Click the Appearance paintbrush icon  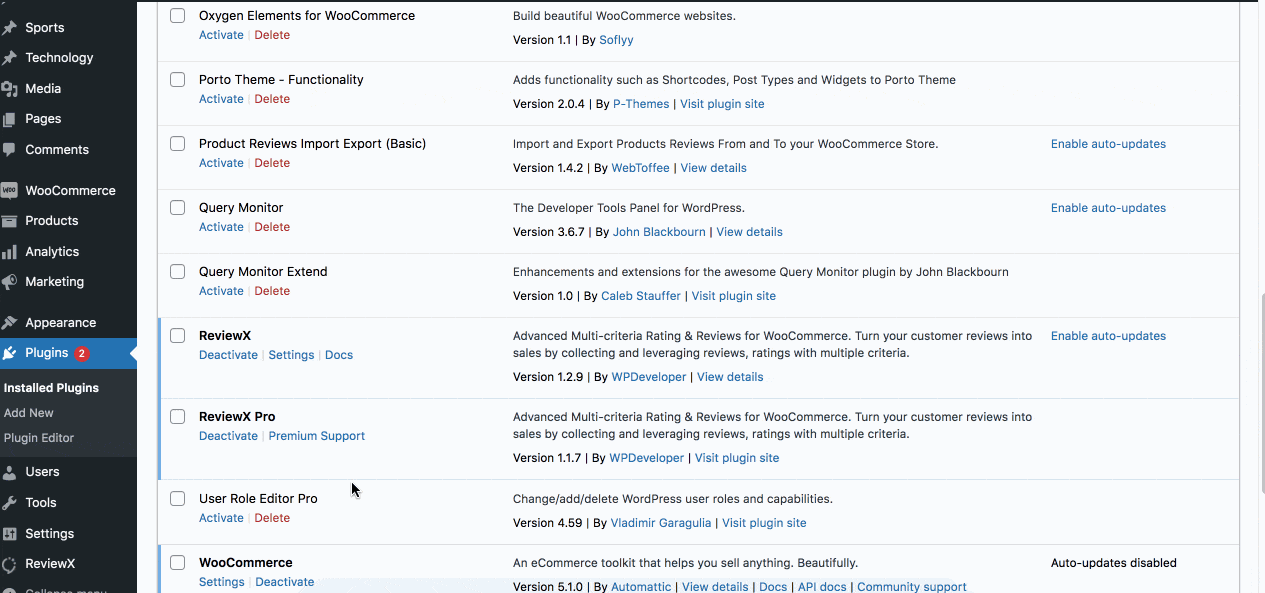point(10,323)
